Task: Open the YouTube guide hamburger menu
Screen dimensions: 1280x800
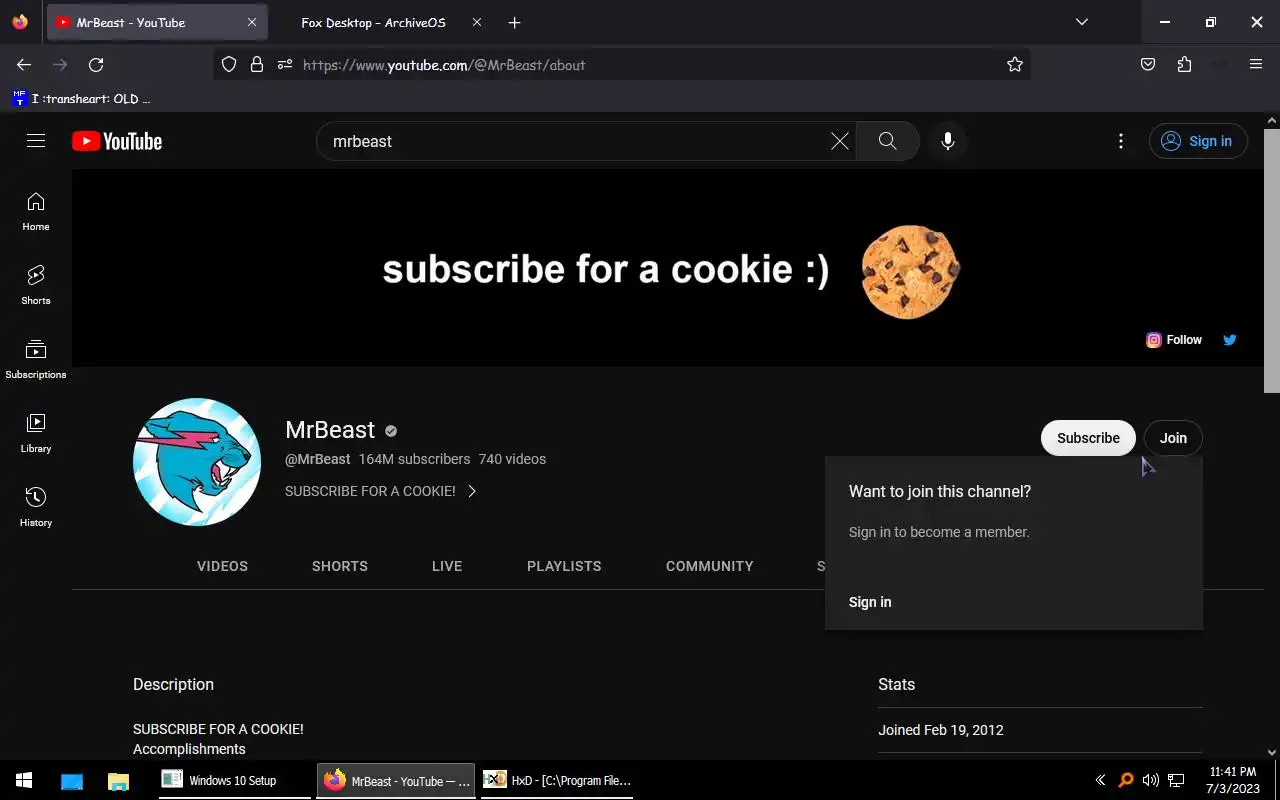Action: [x=36, y=141]
